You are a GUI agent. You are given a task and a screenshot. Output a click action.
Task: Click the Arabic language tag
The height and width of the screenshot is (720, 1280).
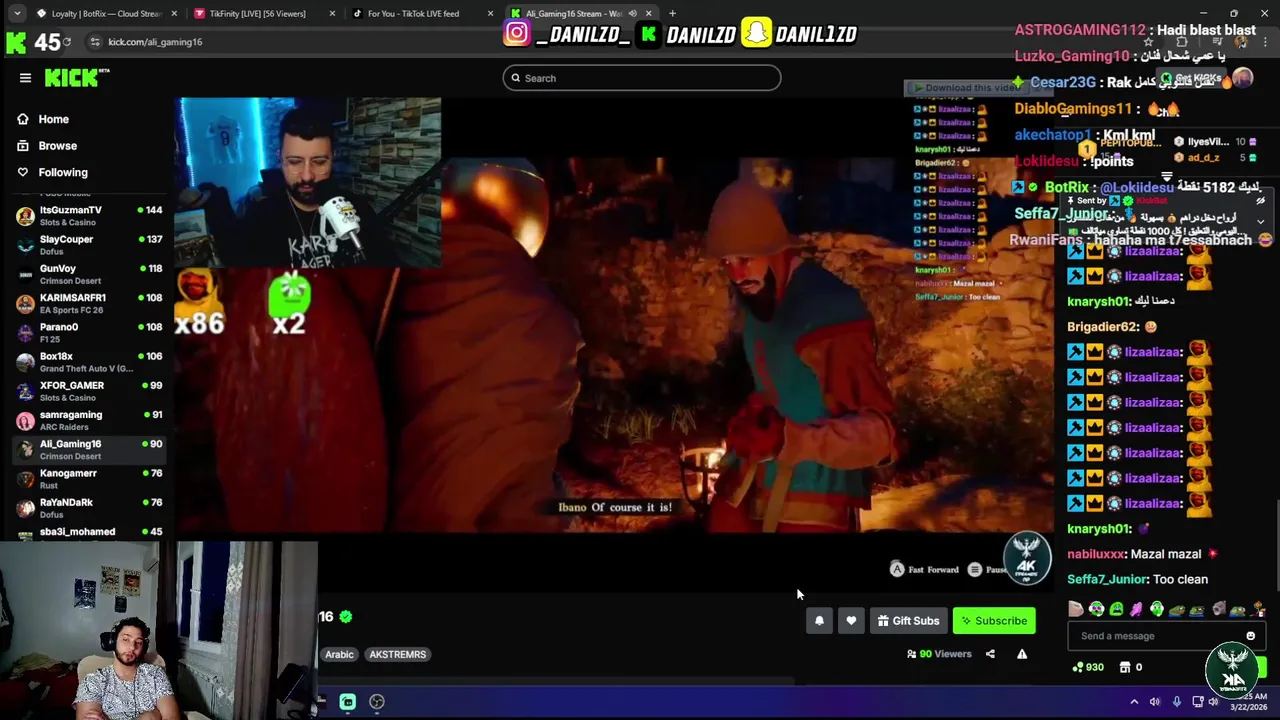339,654
